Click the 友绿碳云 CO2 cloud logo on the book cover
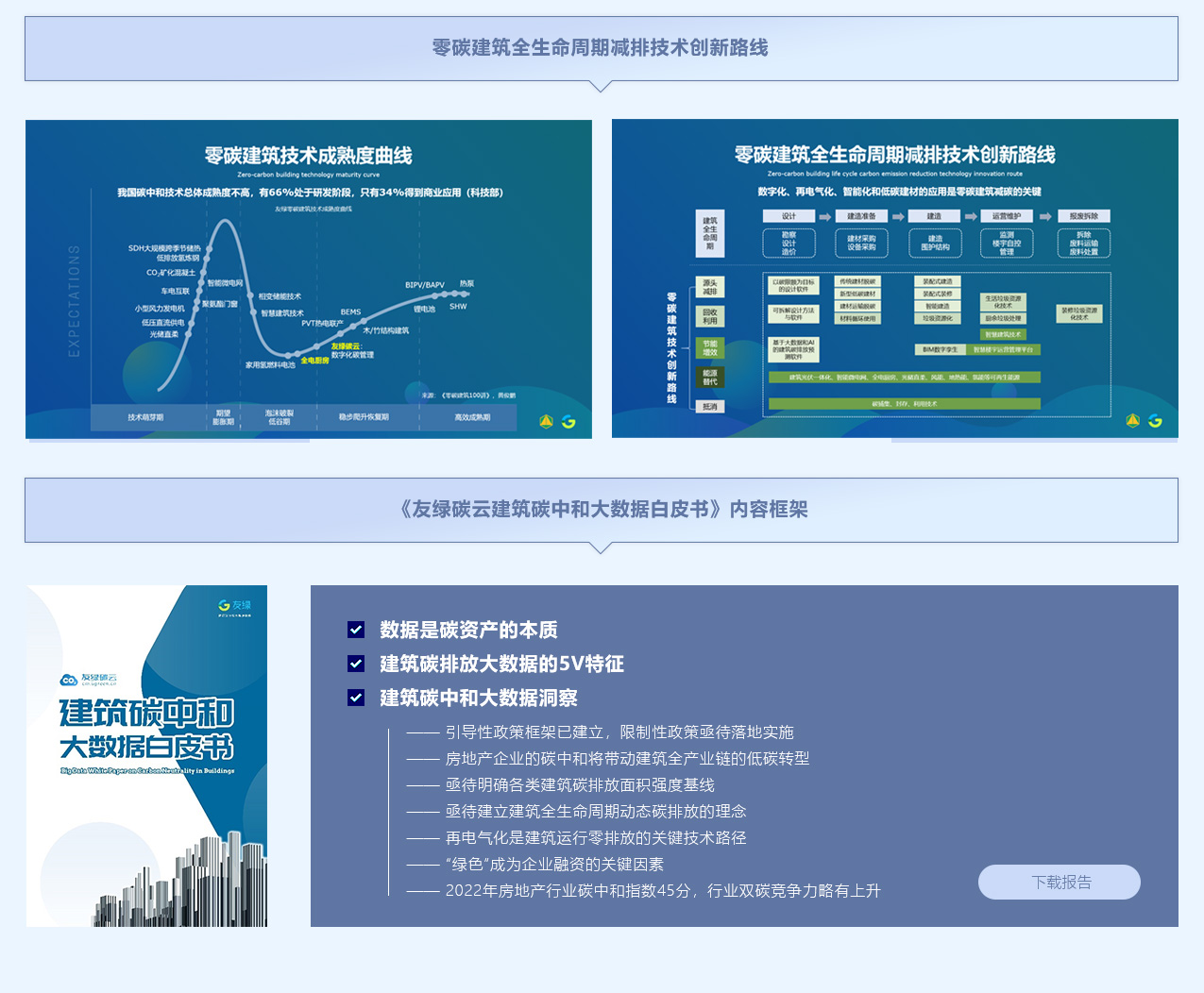 pyautogui.click(x=89, y=679)
